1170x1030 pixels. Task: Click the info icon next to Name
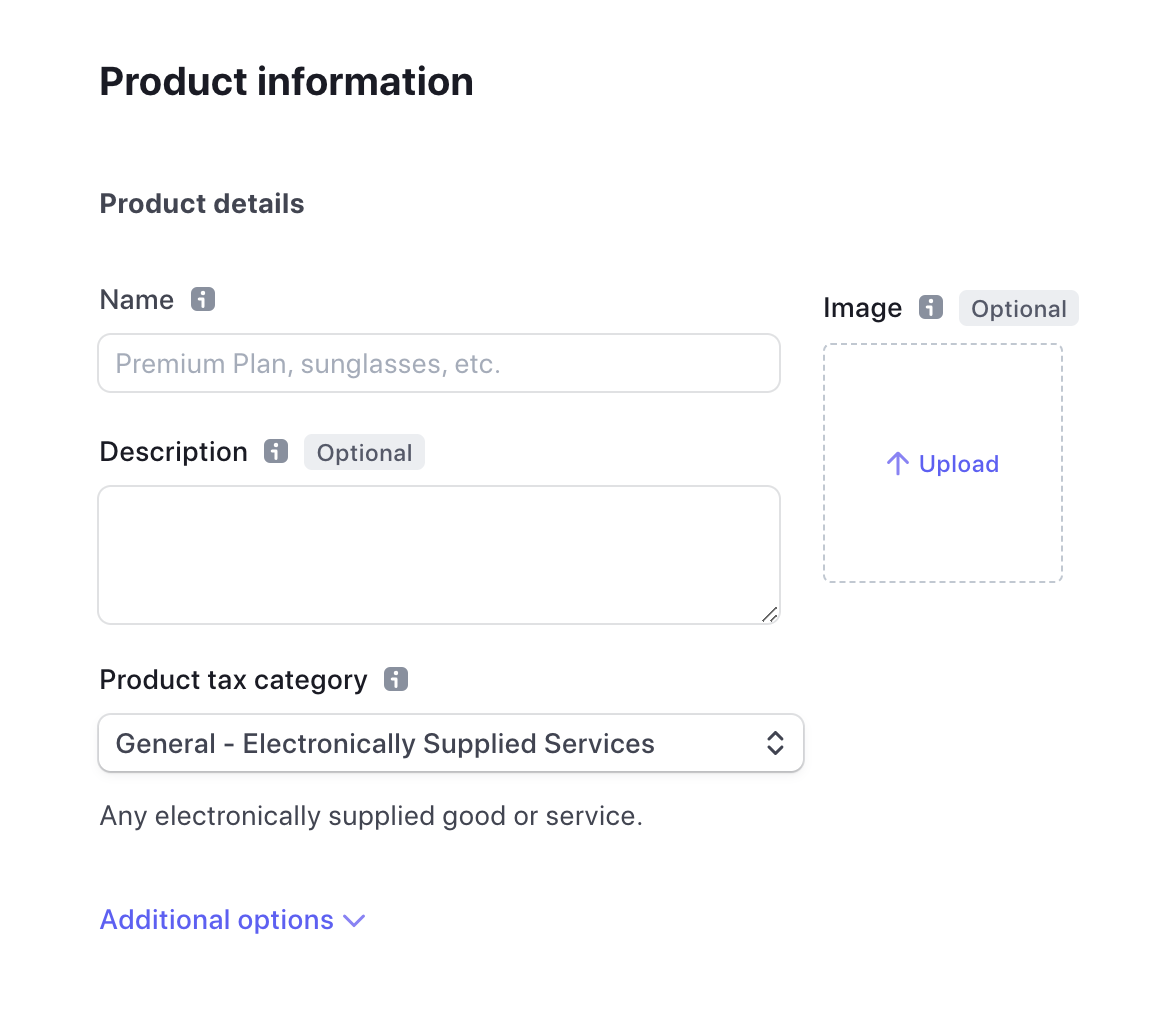tap(203, 299)
